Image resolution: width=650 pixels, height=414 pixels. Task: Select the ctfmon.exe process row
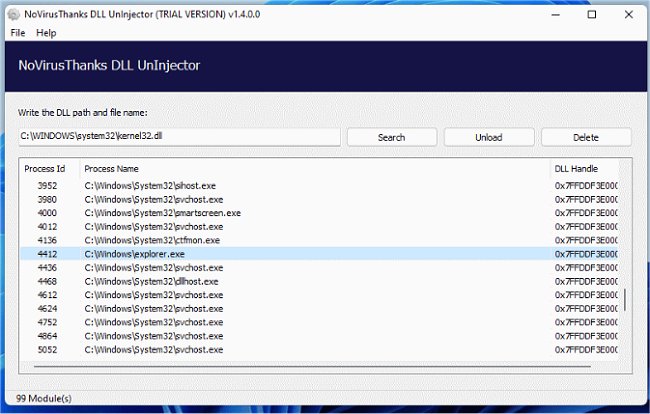click(x=319, y=240)
